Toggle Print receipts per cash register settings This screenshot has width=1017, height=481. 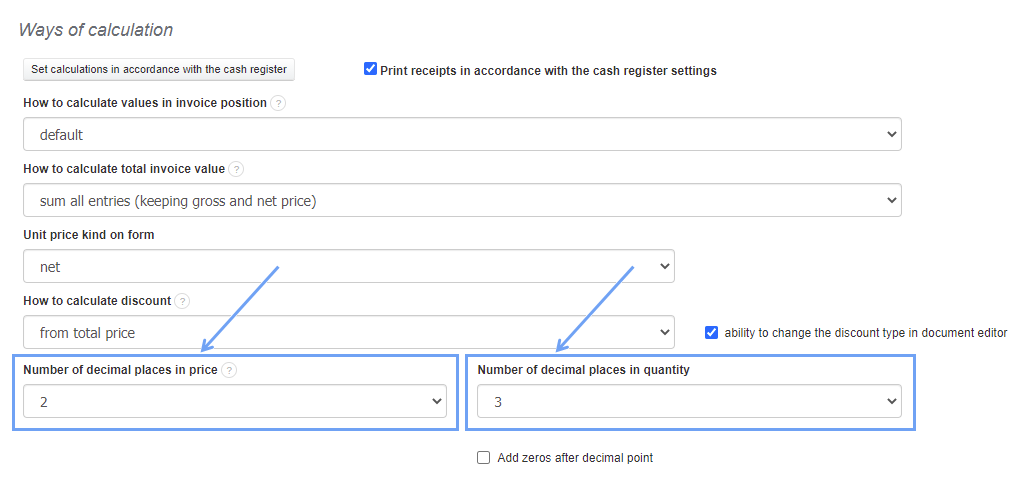click(371, 70)
